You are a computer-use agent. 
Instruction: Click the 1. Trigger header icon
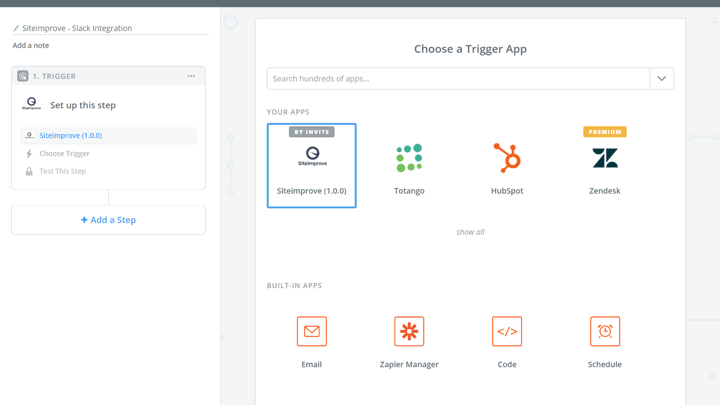point(23,76)
